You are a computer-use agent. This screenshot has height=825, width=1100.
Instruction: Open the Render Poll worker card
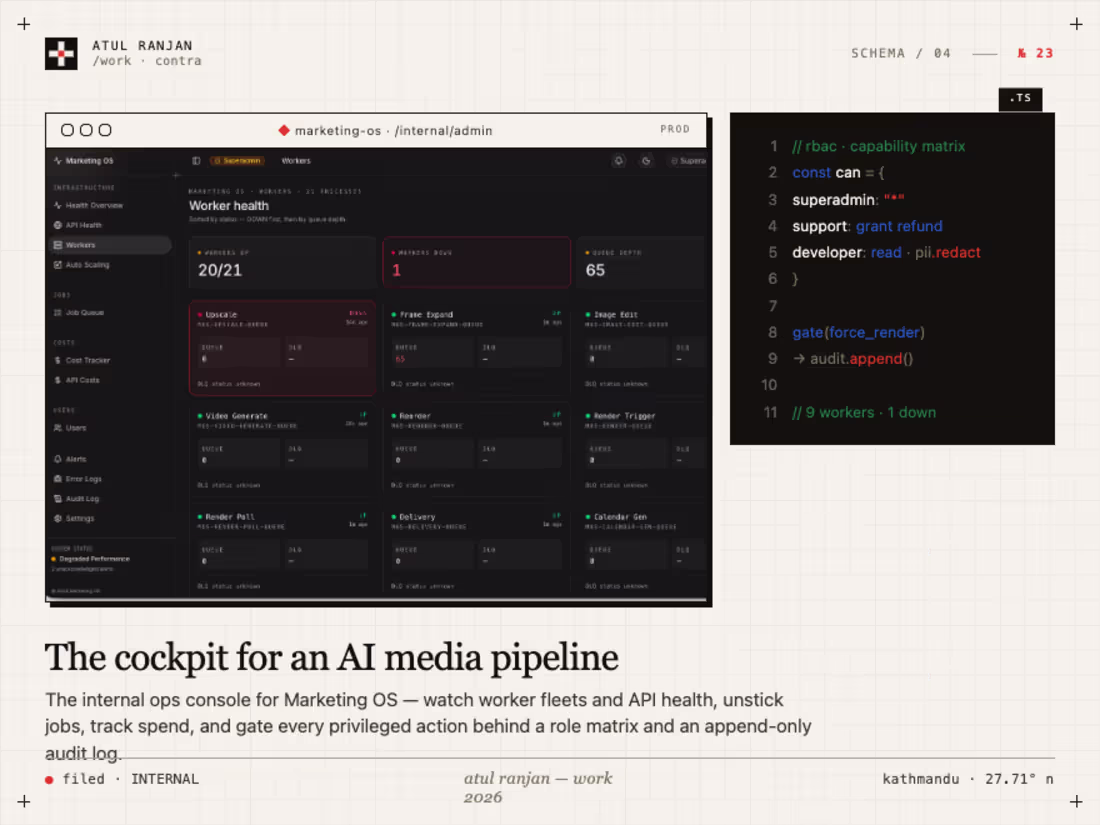283,550
